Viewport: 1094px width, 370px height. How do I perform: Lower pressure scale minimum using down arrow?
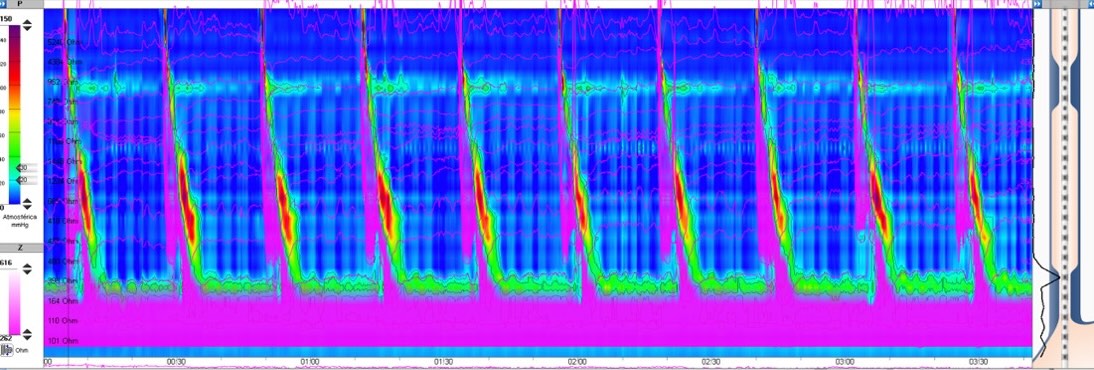tap(27, 207)
